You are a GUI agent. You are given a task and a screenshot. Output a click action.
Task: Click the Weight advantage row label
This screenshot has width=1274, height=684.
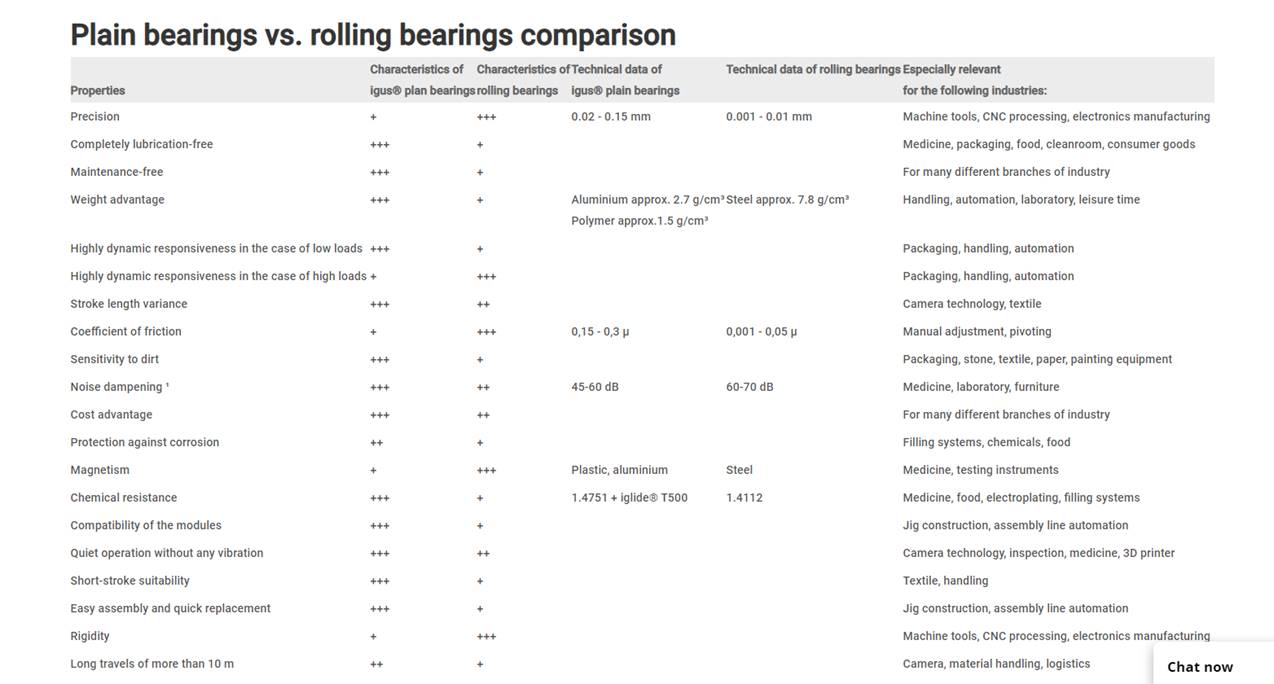(x=117, y=200)
